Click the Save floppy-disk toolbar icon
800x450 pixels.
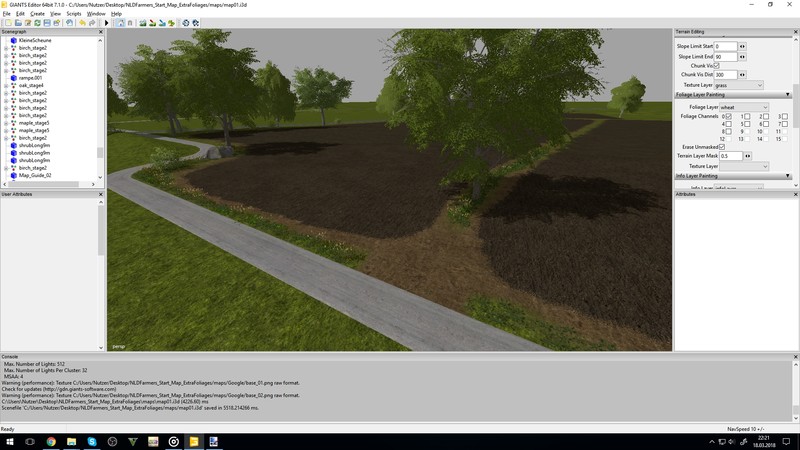click(x=47, y=23)
